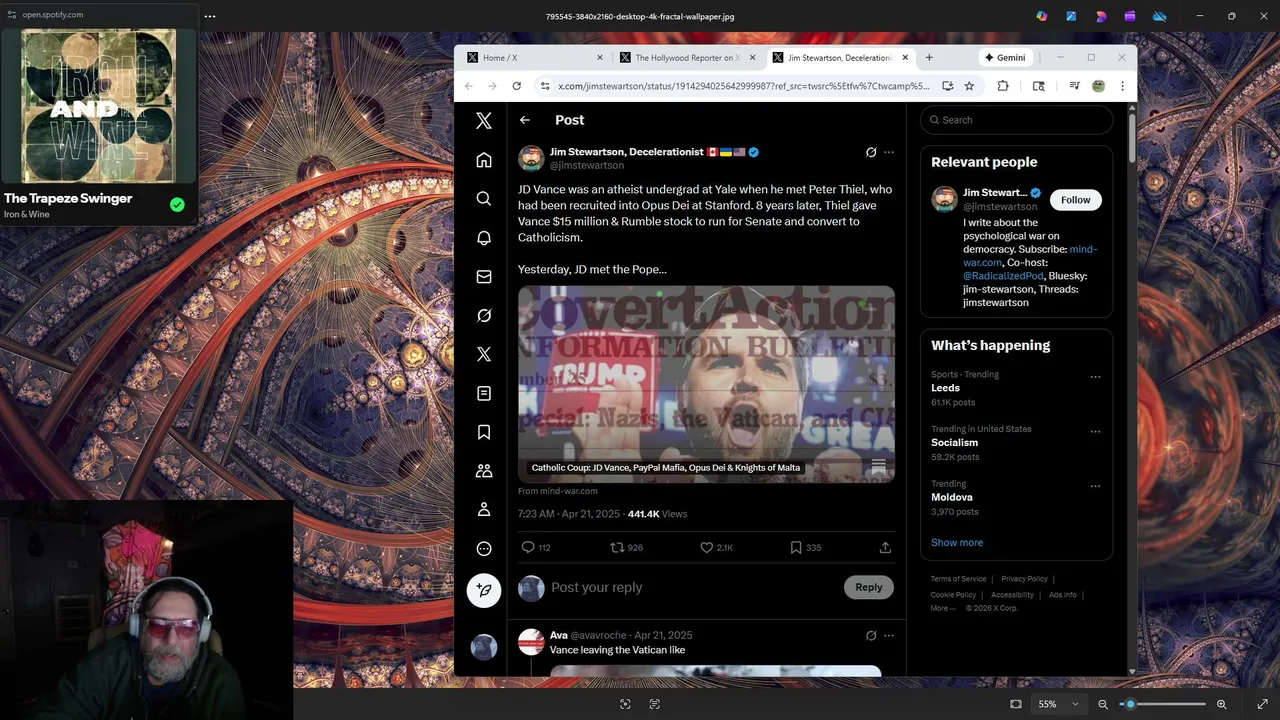Like the post with heart icon
1280x720 pixels.
coord(706,547)
